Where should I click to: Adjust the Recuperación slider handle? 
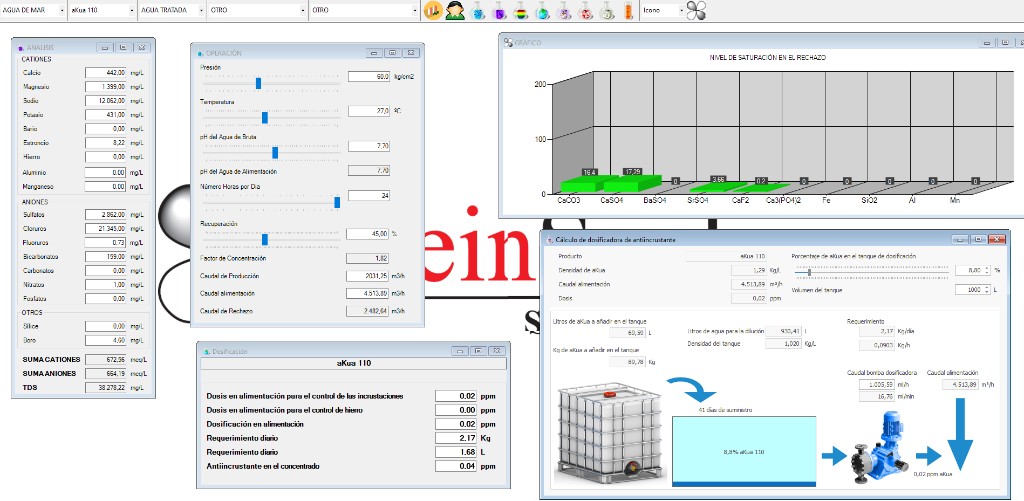click(x=264, y=240)
